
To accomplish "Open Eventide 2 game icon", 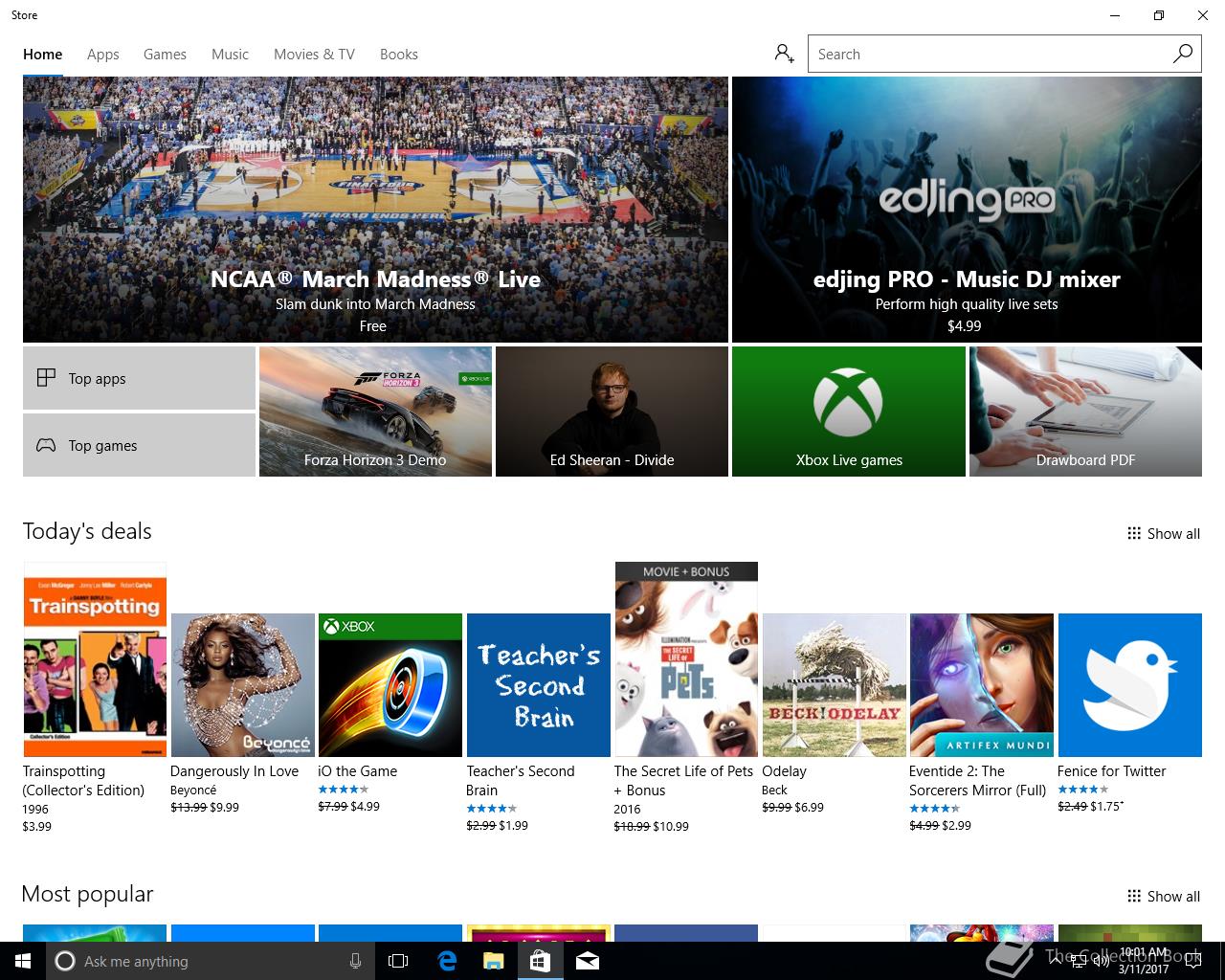I will [982, 685].
